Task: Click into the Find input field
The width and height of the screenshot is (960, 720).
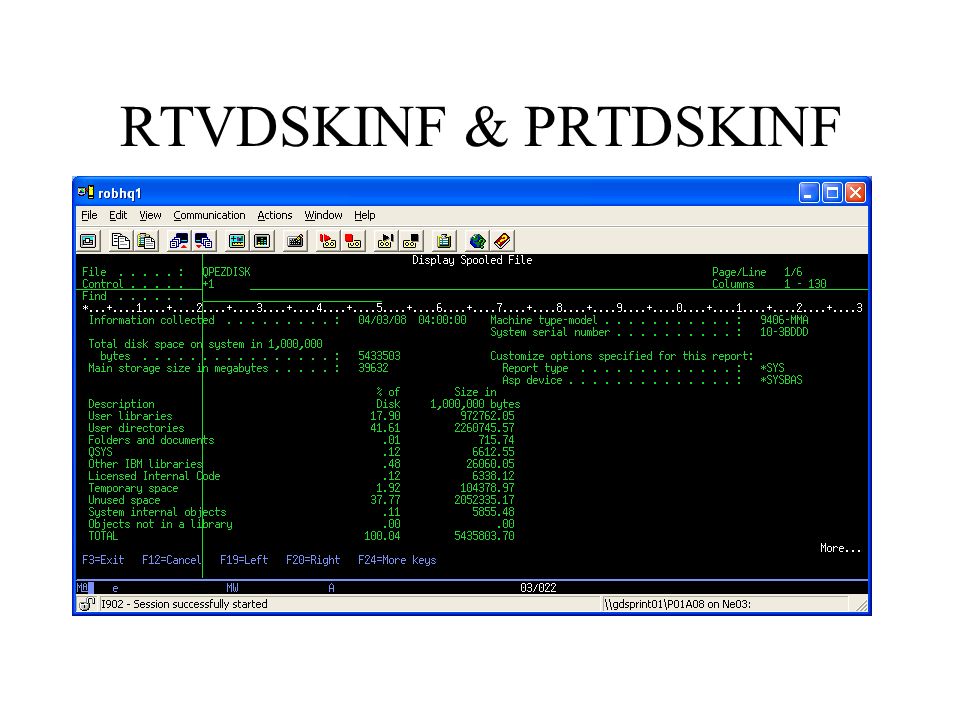Action: coord(292,296)
